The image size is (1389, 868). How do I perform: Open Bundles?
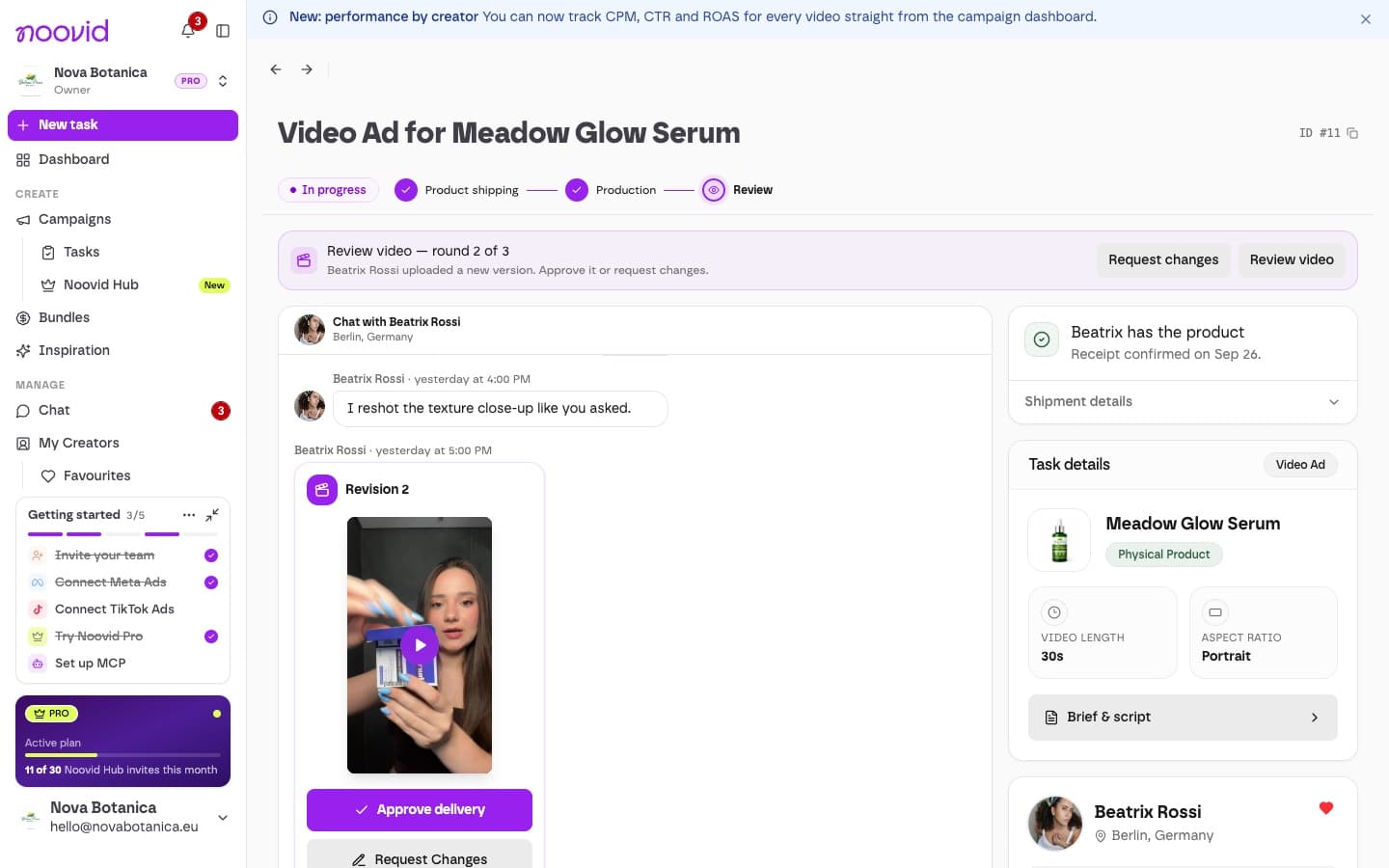[x=123, y=318]
